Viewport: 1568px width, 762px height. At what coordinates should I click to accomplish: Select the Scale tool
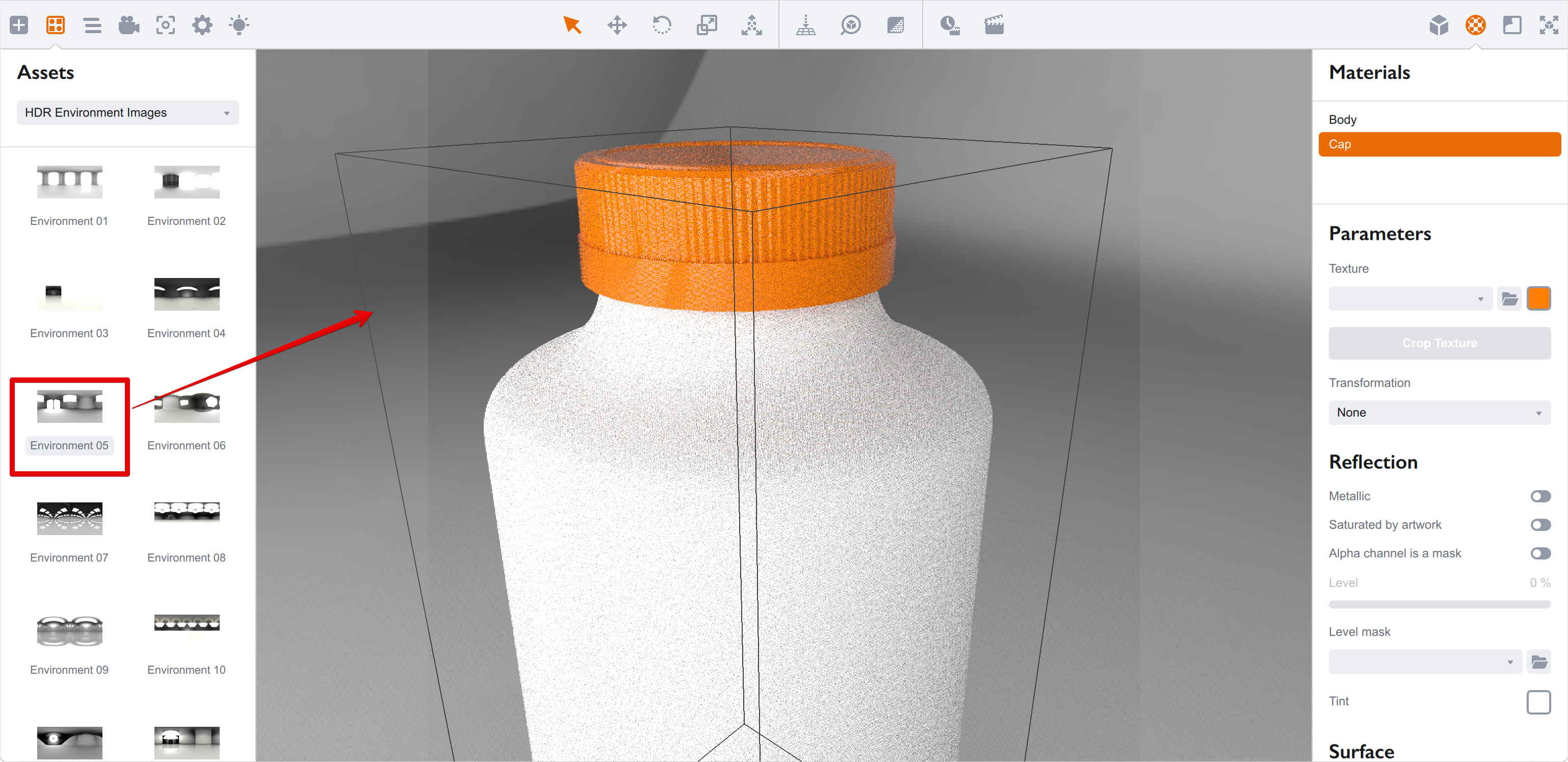point(707,25)
